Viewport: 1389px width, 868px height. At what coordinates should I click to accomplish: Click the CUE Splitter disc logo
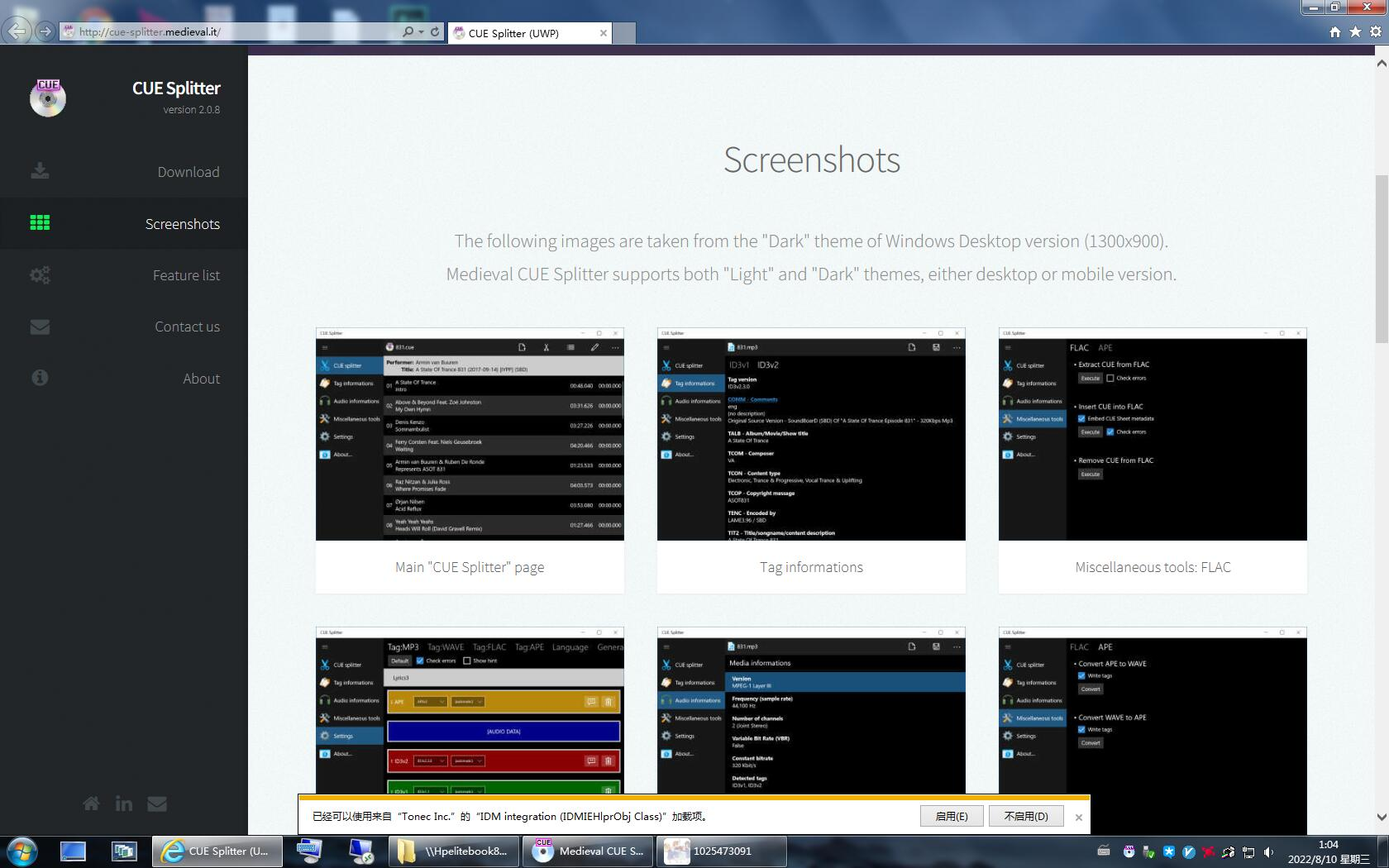(48, 98)
